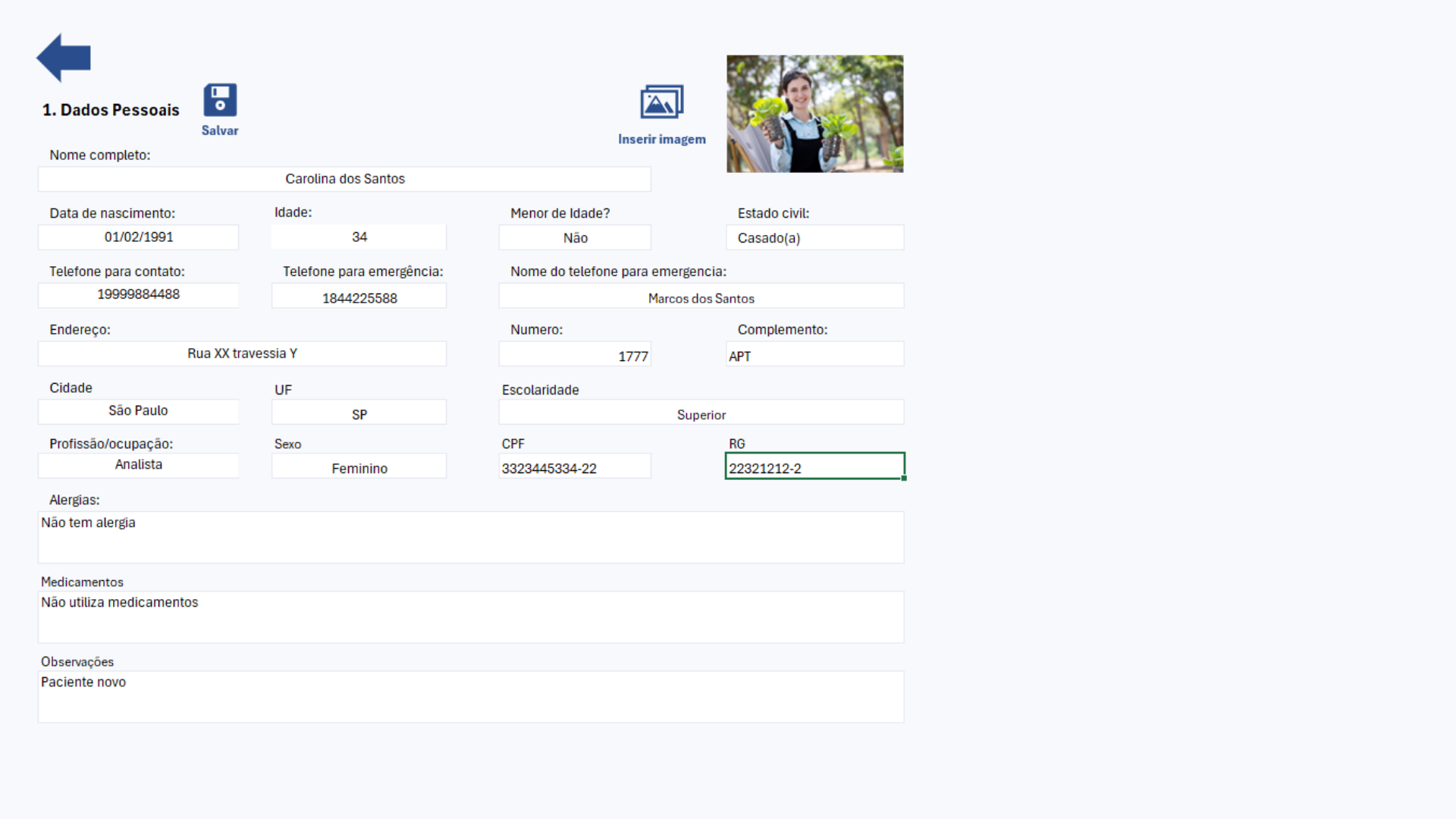Click the Salvar floppy disk icon
Viewport: 1456px width, 819px height.
coord(220,99)
